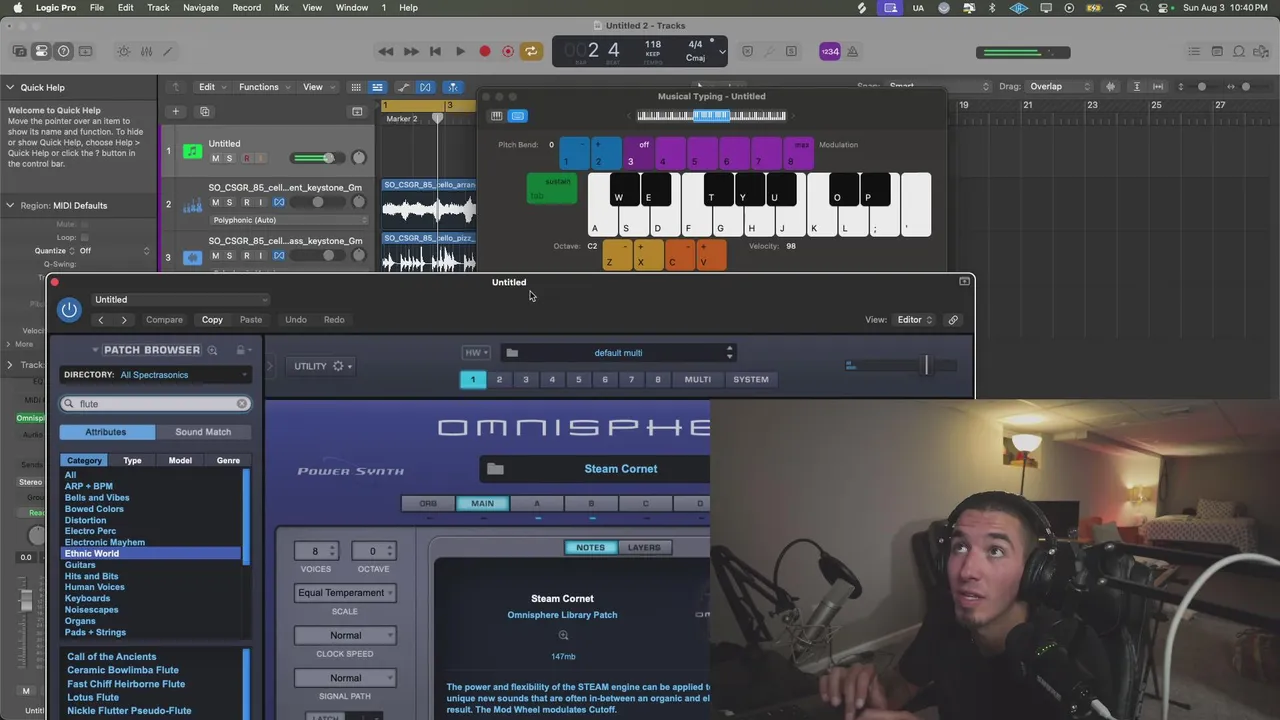Toggle the waveform zoom button
The height and width of the screenshot is (720, 1280).
coord(1110,87)
